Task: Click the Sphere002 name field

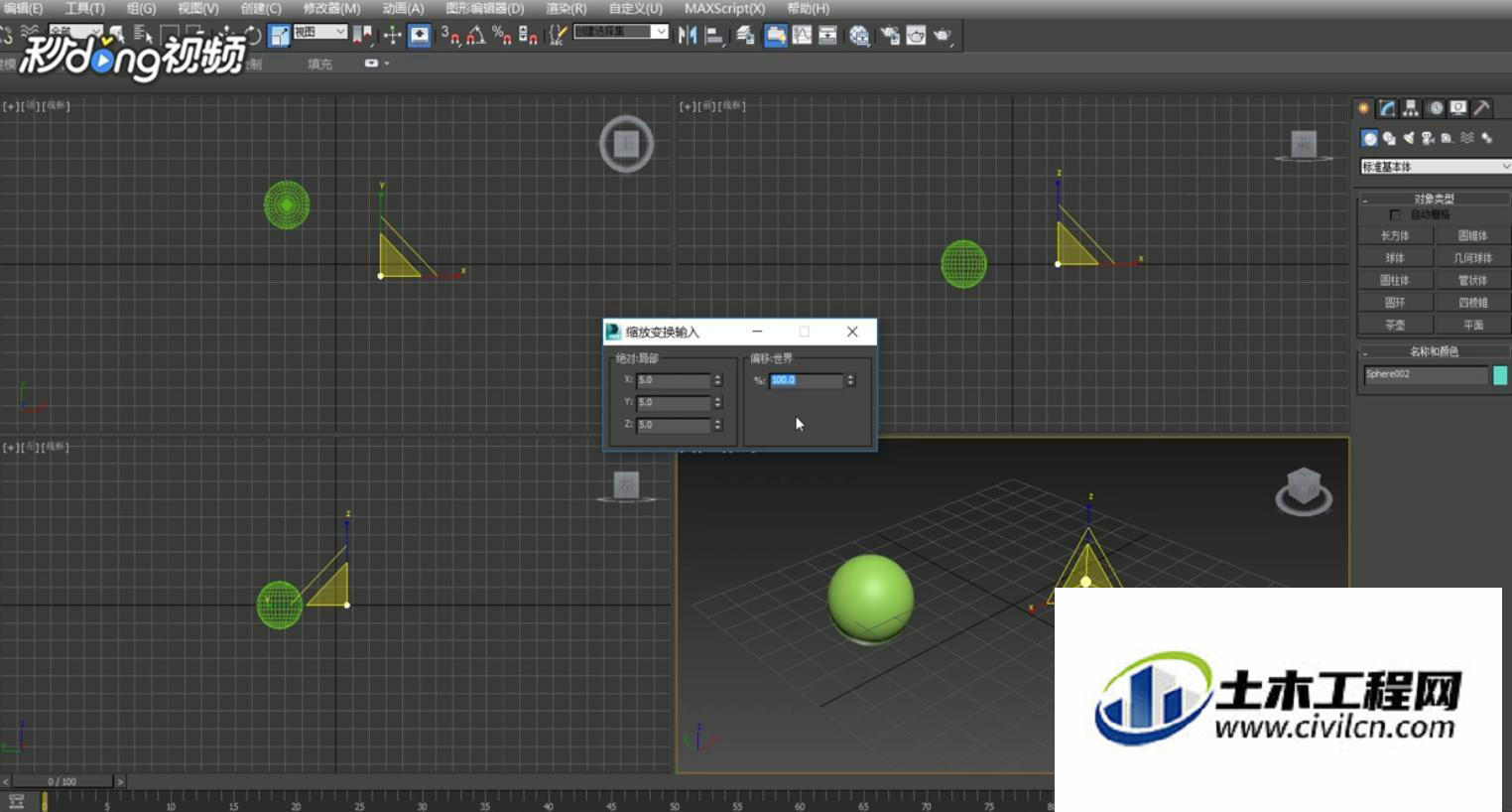Action: coord(1426,374)
